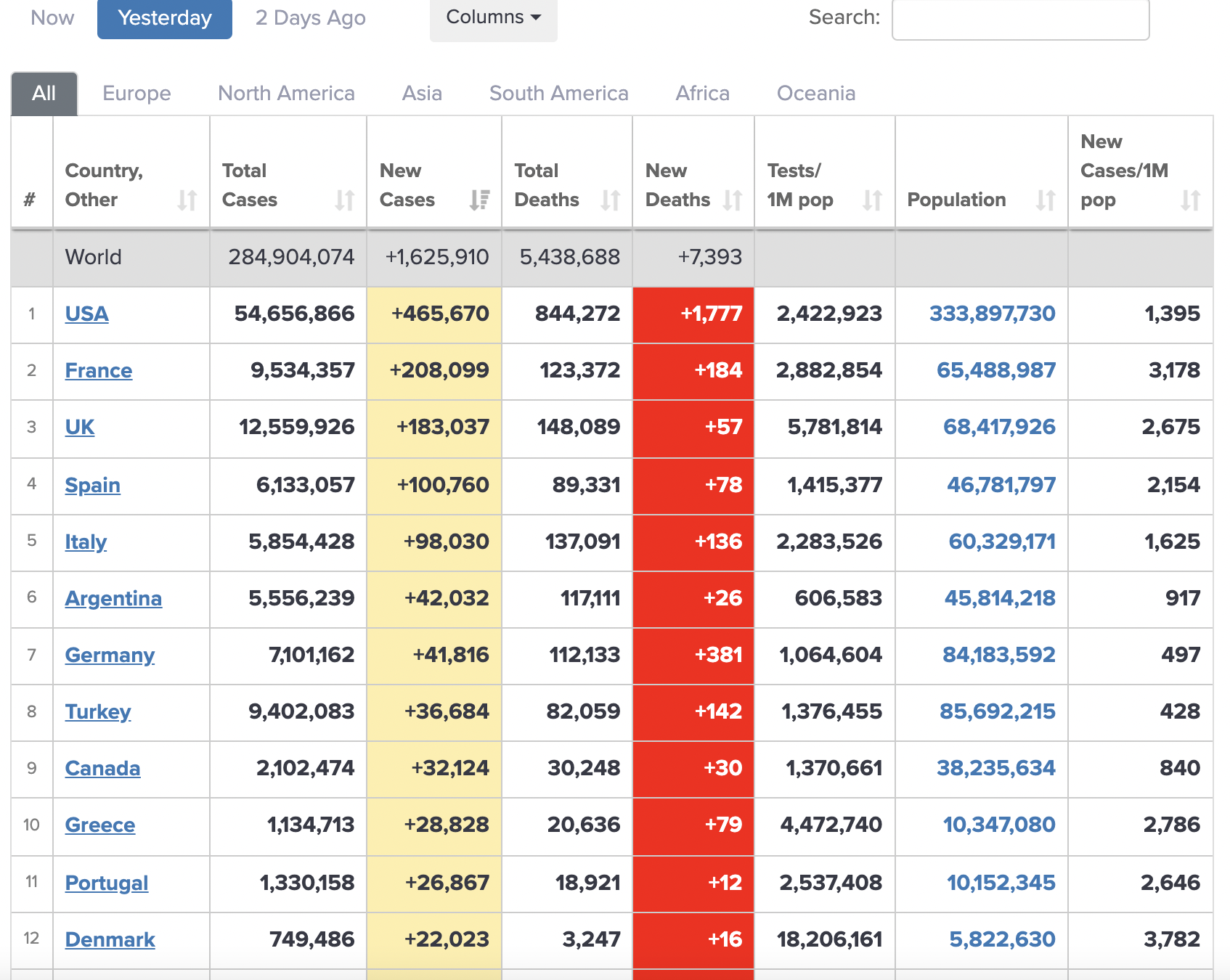The width and height of the screenshot is (1230, 980).
Task: Open Italy population link 60,329,171
Action: click(x=1002, y=542)
